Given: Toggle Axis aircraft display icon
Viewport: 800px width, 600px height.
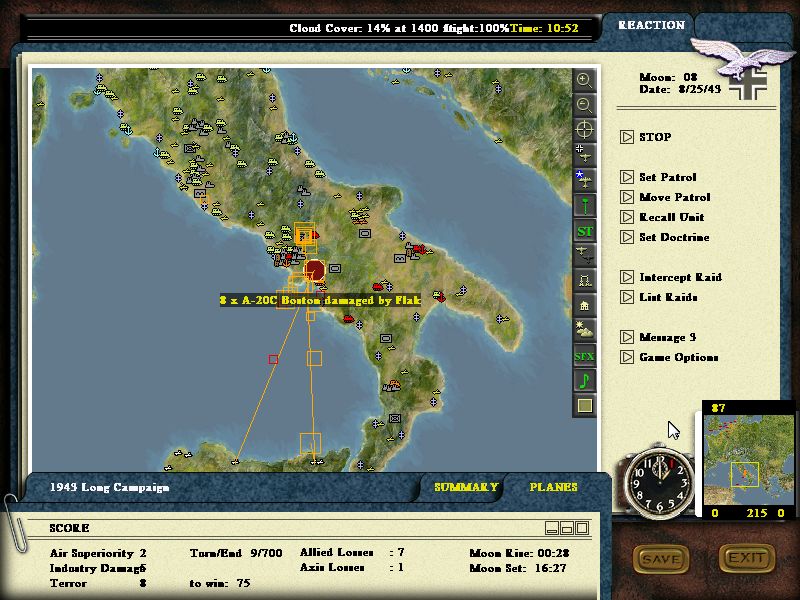Looking at the screenshot, I should tap(584, 155).
